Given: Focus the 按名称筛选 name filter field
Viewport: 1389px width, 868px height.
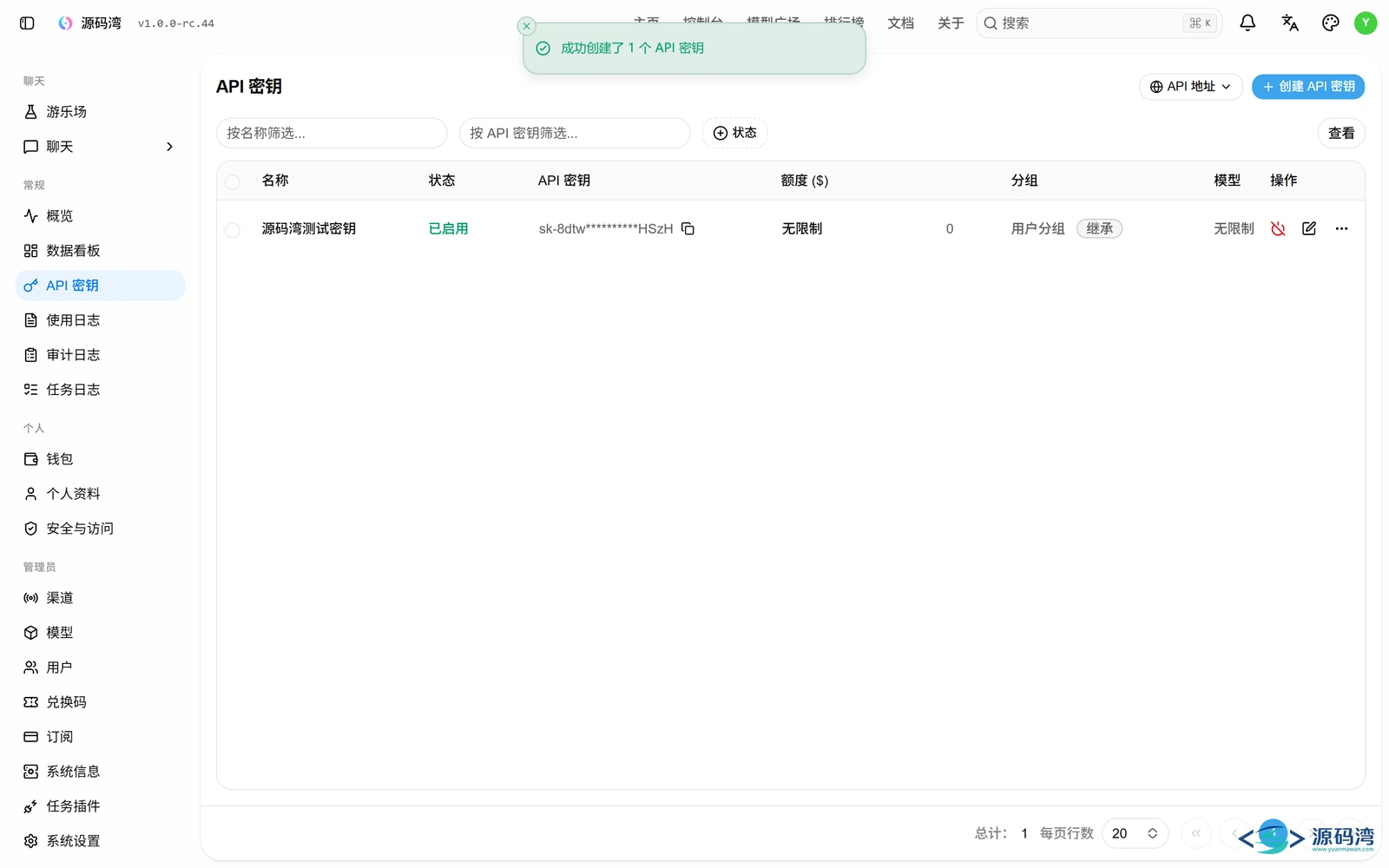Looking at the screenshot, I should [x=332, y=133].
